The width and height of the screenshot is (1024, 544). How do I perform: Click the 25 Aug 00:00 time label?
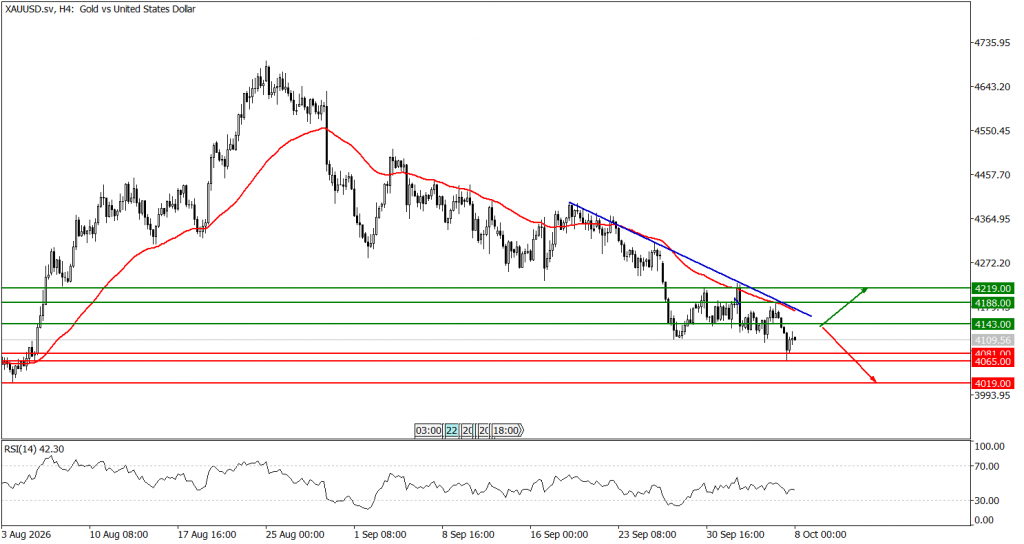point(295,535)
